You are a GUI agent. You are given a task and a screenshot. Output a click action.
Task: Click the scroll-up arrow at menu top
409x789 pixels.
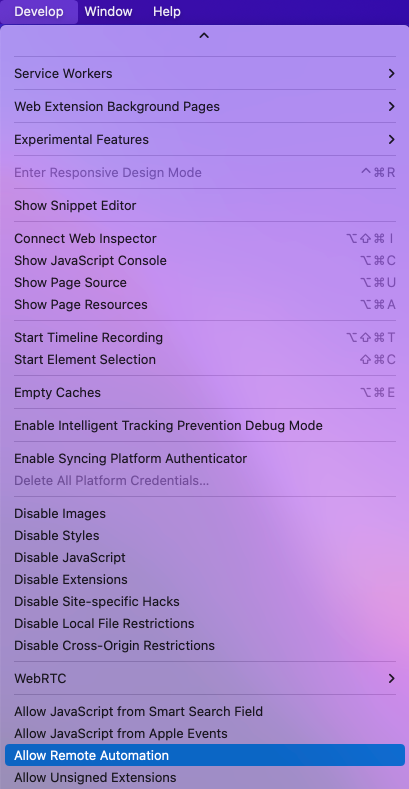[x=204, y=36]
